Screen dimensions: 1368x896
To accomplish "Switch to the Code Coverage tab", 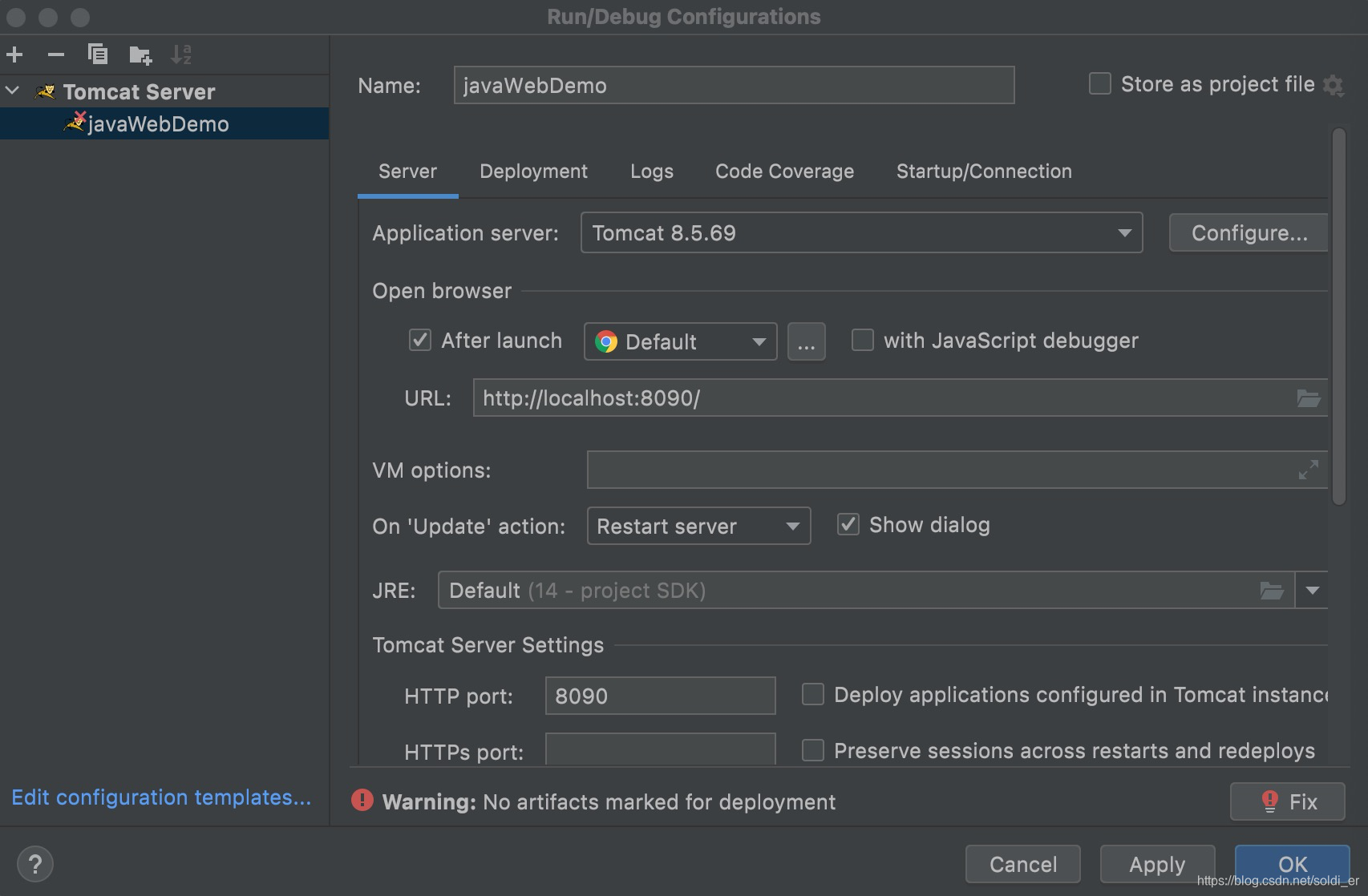I will [x=784, y=172].
